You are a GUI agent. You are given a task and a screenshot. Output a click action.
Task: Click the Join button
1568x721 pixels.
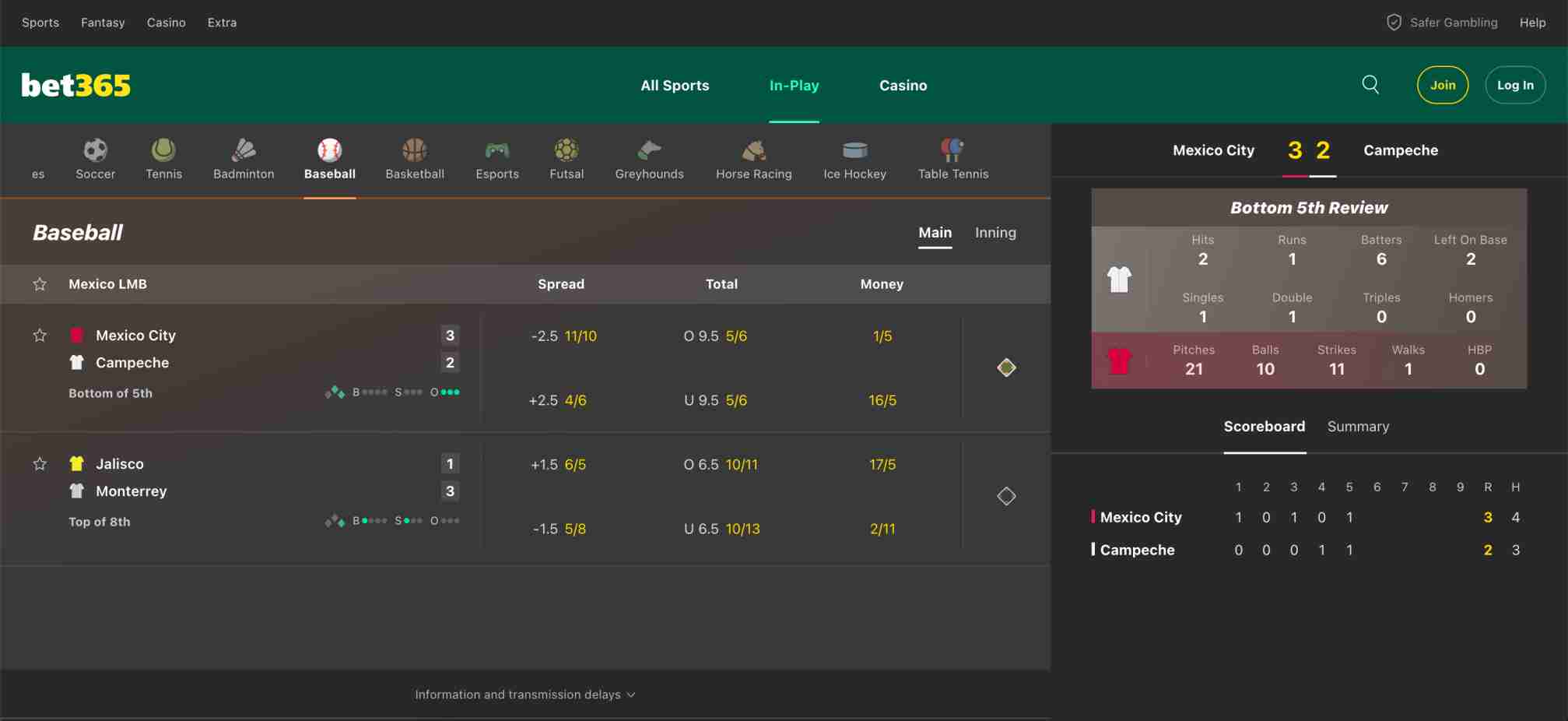point(1442,85)
